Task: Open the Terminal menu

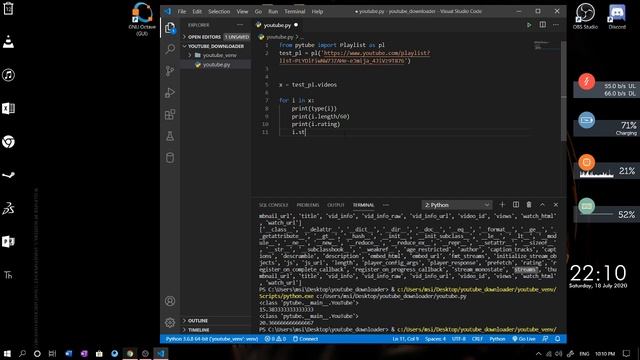Action: [295, 11]
